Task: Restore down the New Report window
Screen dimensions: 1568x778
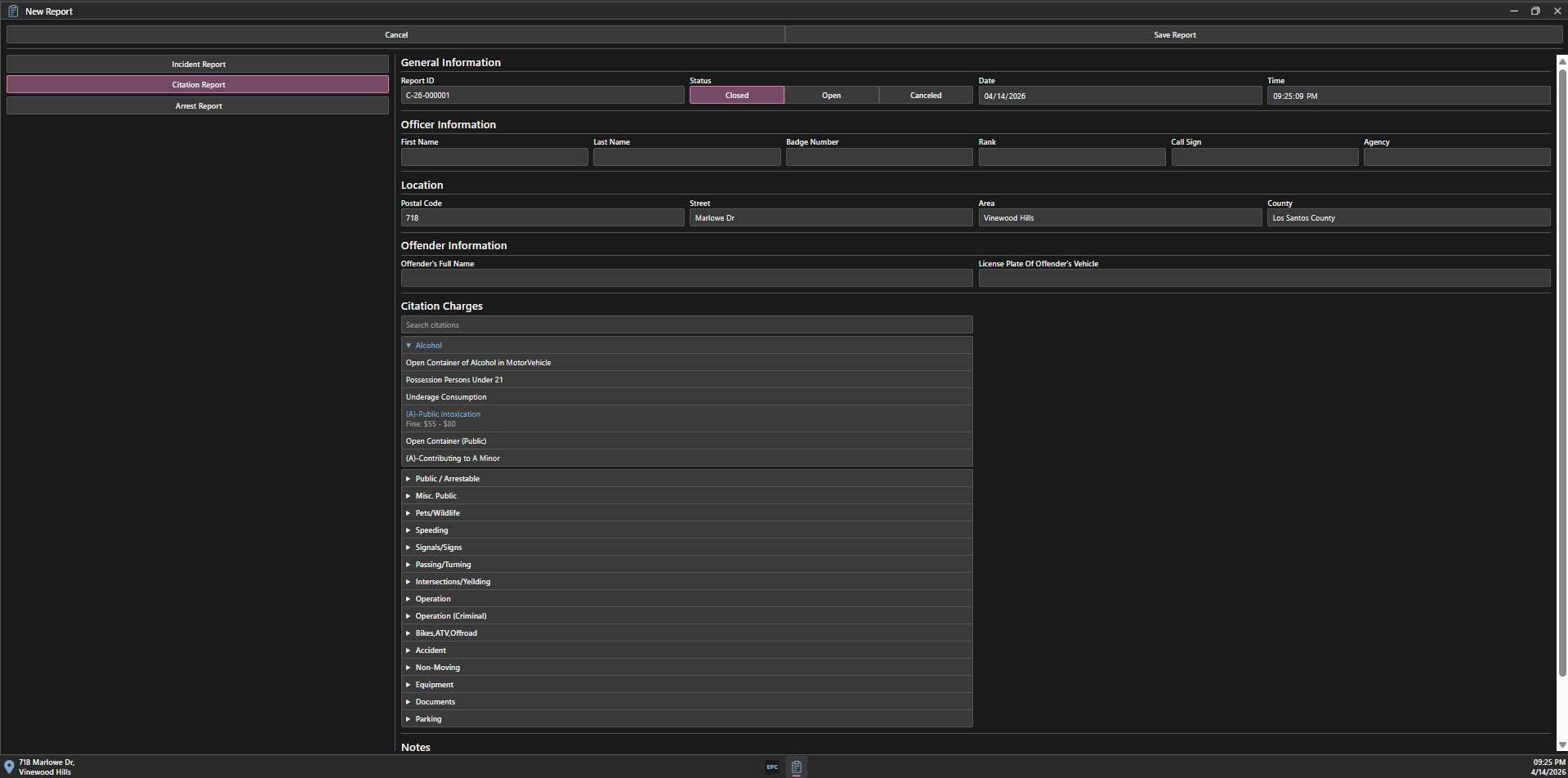Action: 1535,11
